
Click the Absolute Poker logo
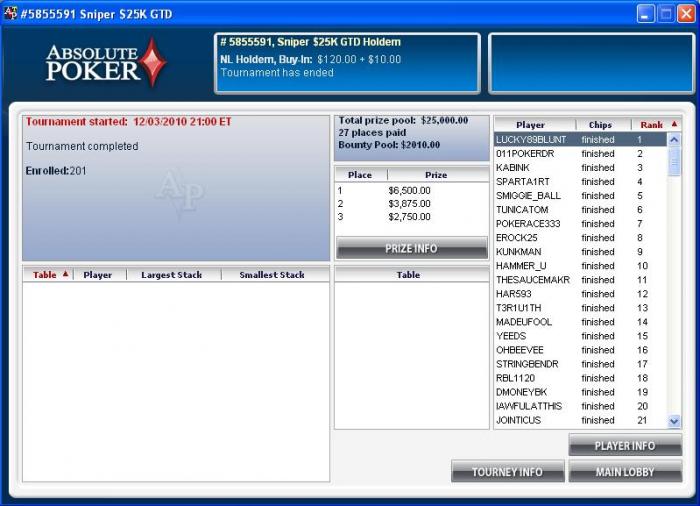[106, 63]
